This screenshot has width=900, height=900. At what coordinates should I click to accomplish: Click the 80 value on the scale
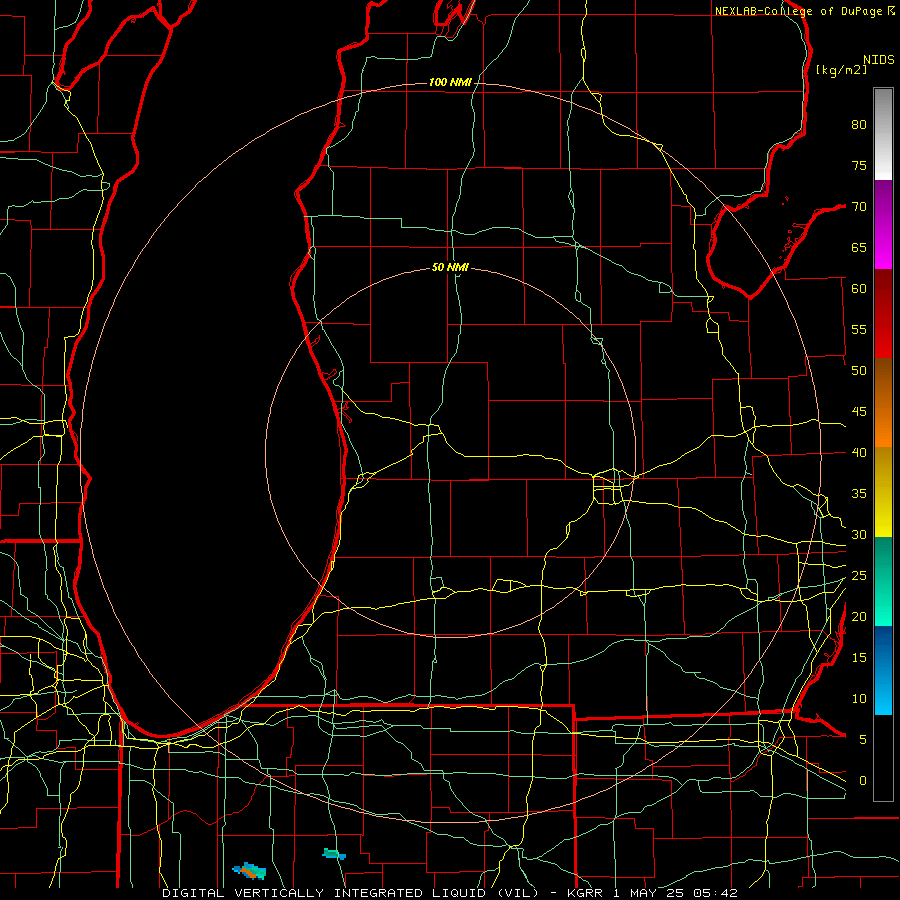[859, 125]
